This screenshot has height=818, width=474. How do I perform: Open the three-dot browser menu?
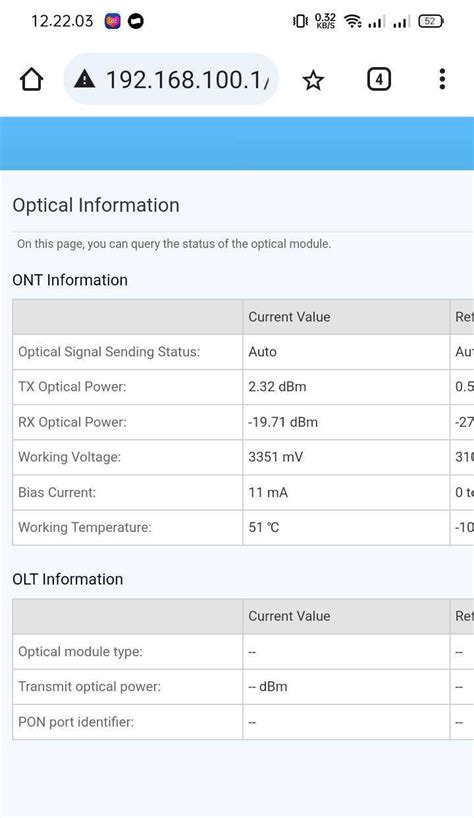(442, 79)
